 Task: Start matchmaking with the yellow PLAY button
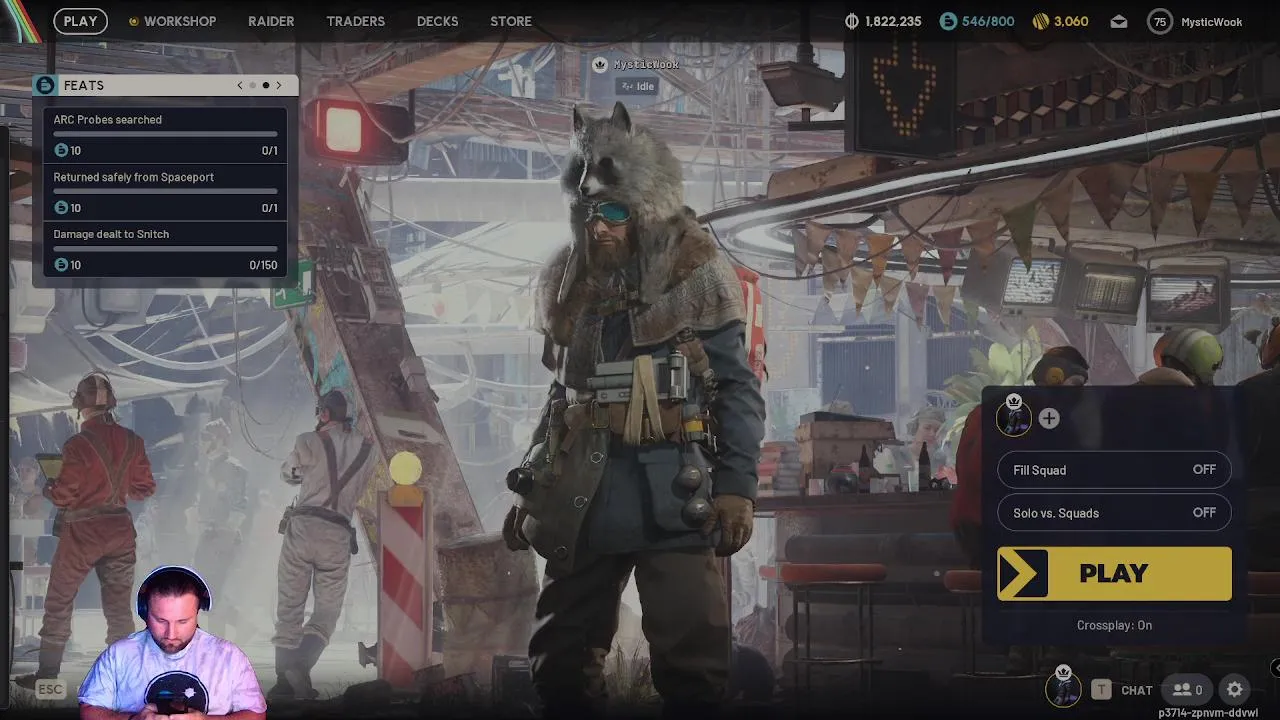click(1114, 573)
